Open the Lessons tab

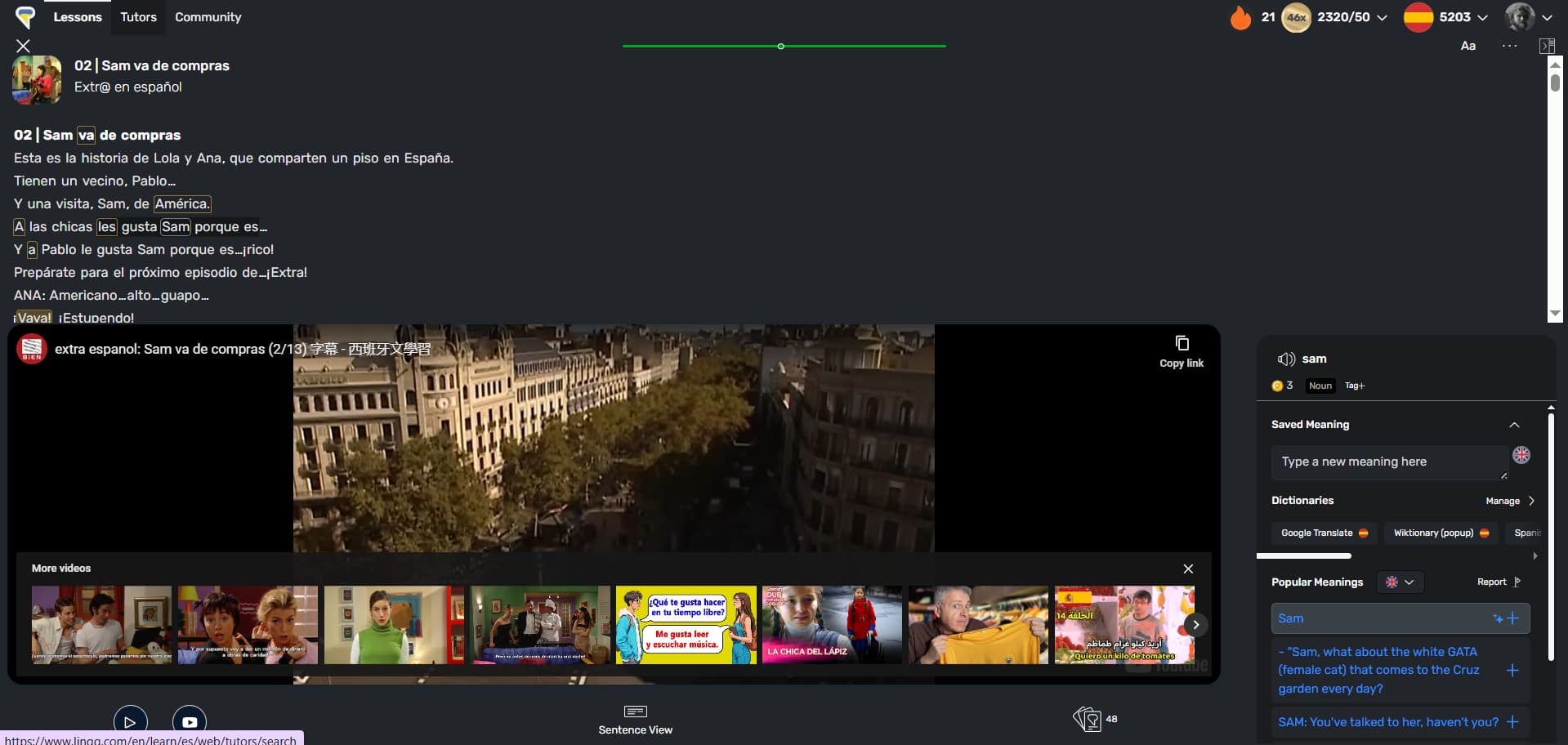pos(78,17)
